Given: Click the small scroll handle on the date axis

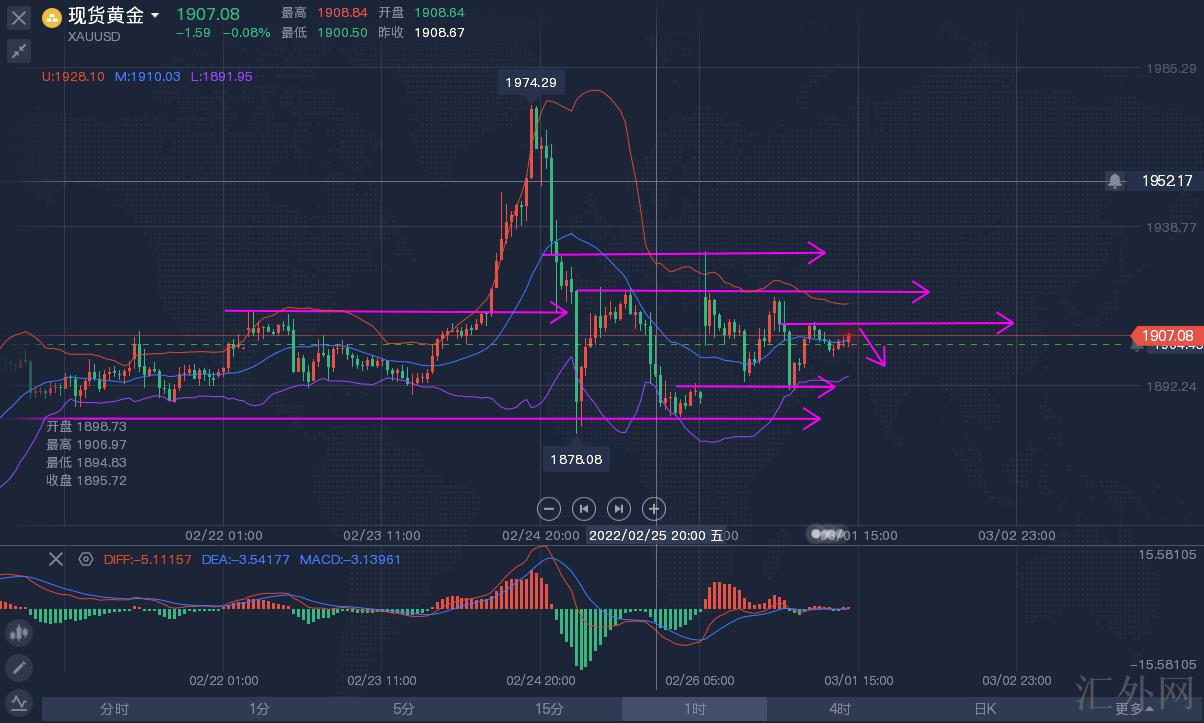Looking at the screenshot, I should (826, 535).
